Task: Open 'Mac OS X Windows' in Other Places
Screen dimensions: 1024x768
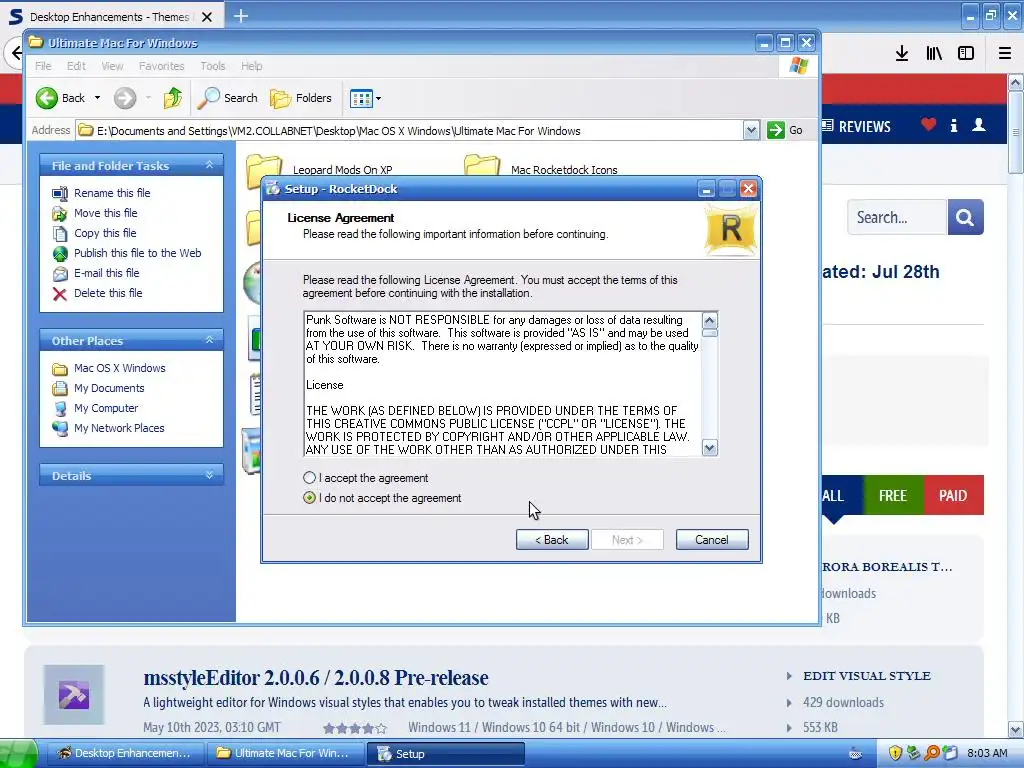Action: [120, 368]
